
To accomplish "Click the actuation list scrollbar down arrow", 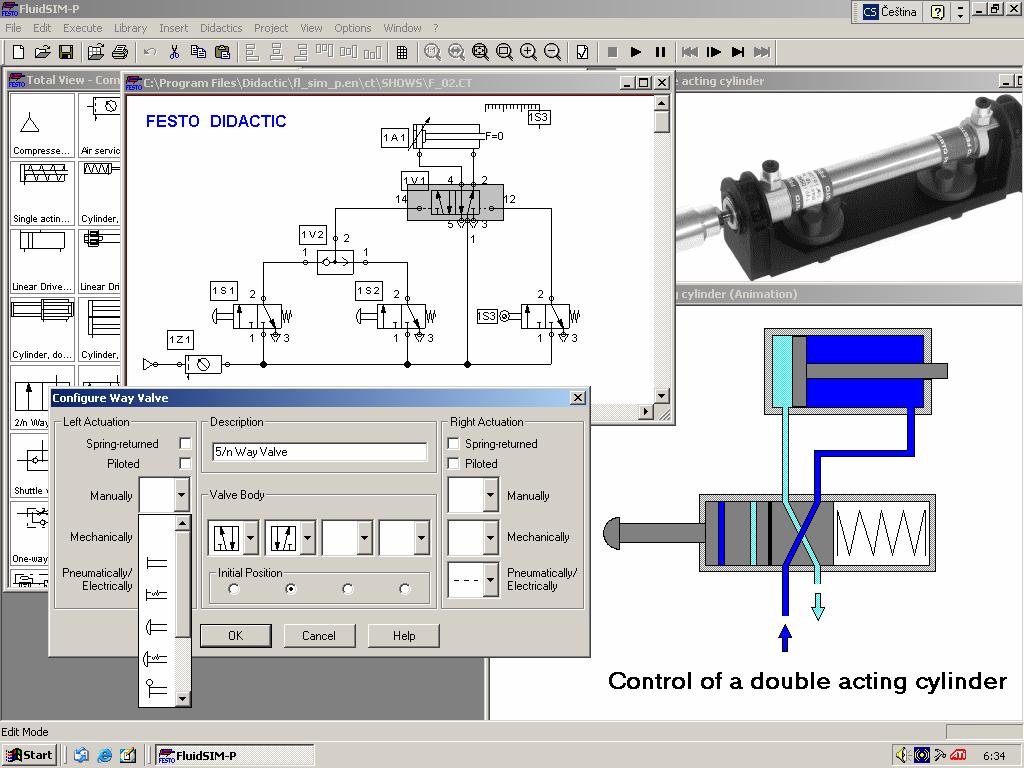I will click(182, 699).
